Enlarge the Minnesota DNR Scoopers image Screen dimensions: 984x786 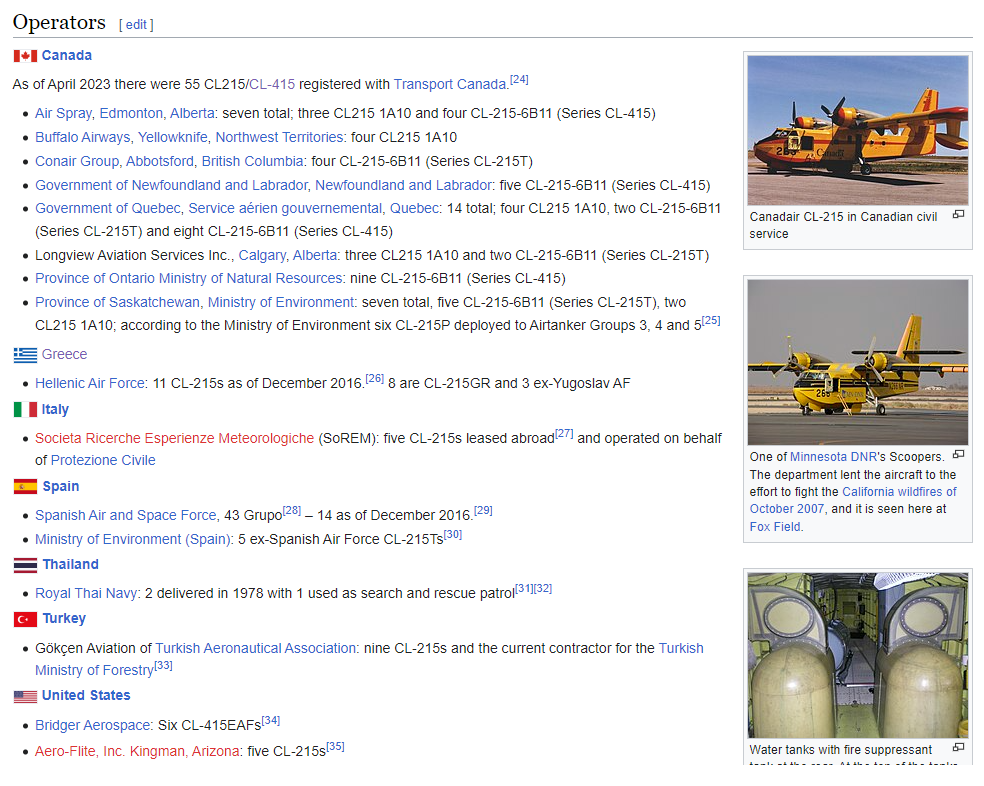(x=958, y=455)
